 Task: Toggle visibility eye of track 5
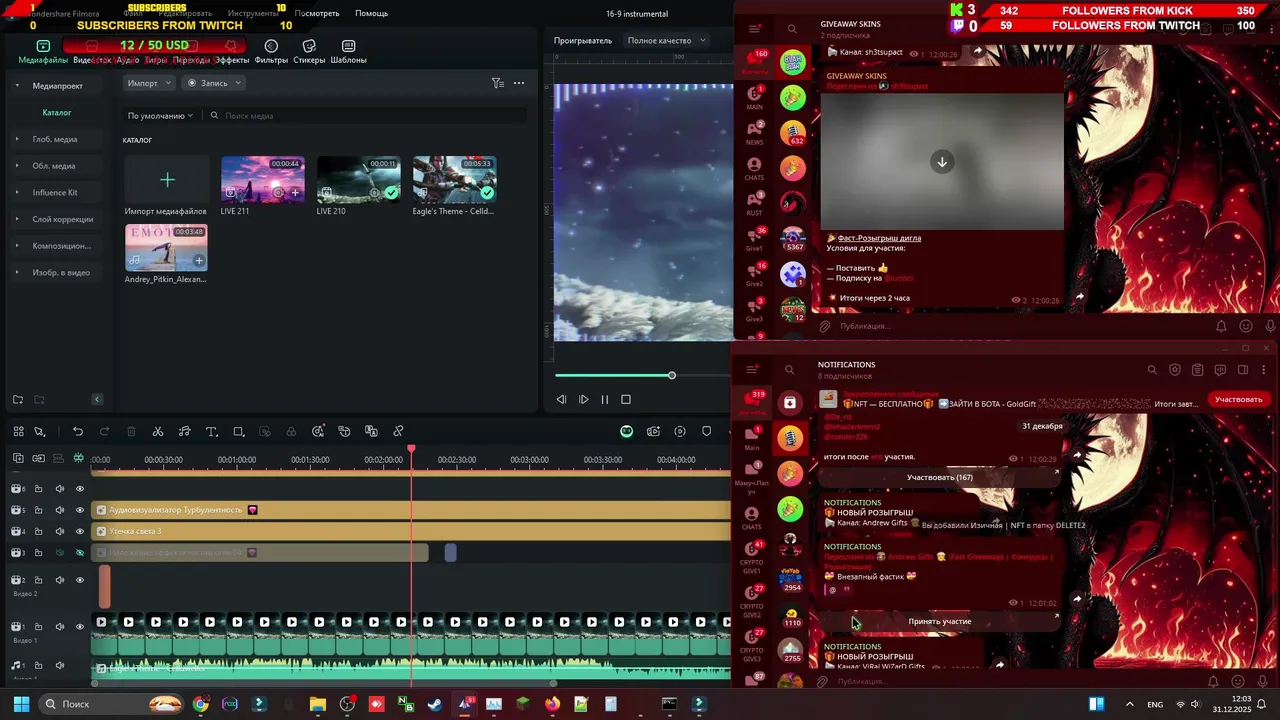(x=80, y=510)
